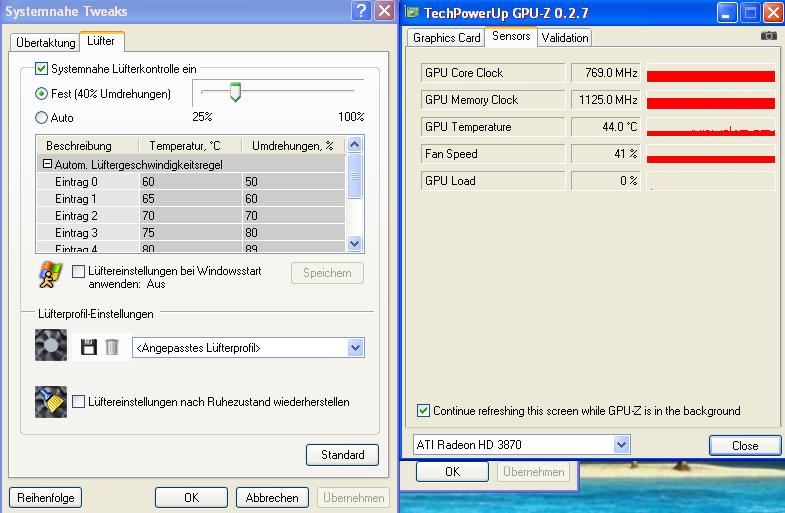Select the Eintrag 2 row

[x=191, y=215]
